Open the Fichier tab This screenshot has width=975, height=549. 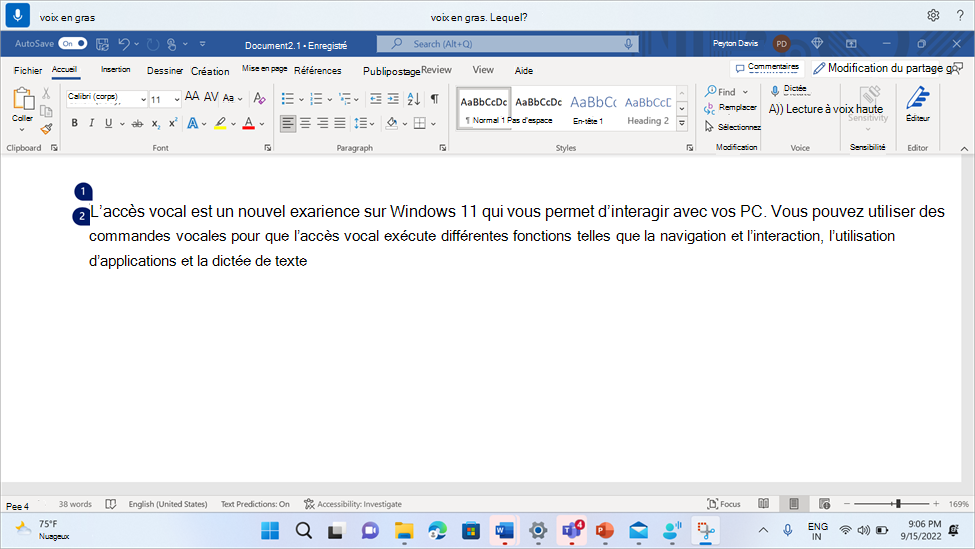point(28,70)
